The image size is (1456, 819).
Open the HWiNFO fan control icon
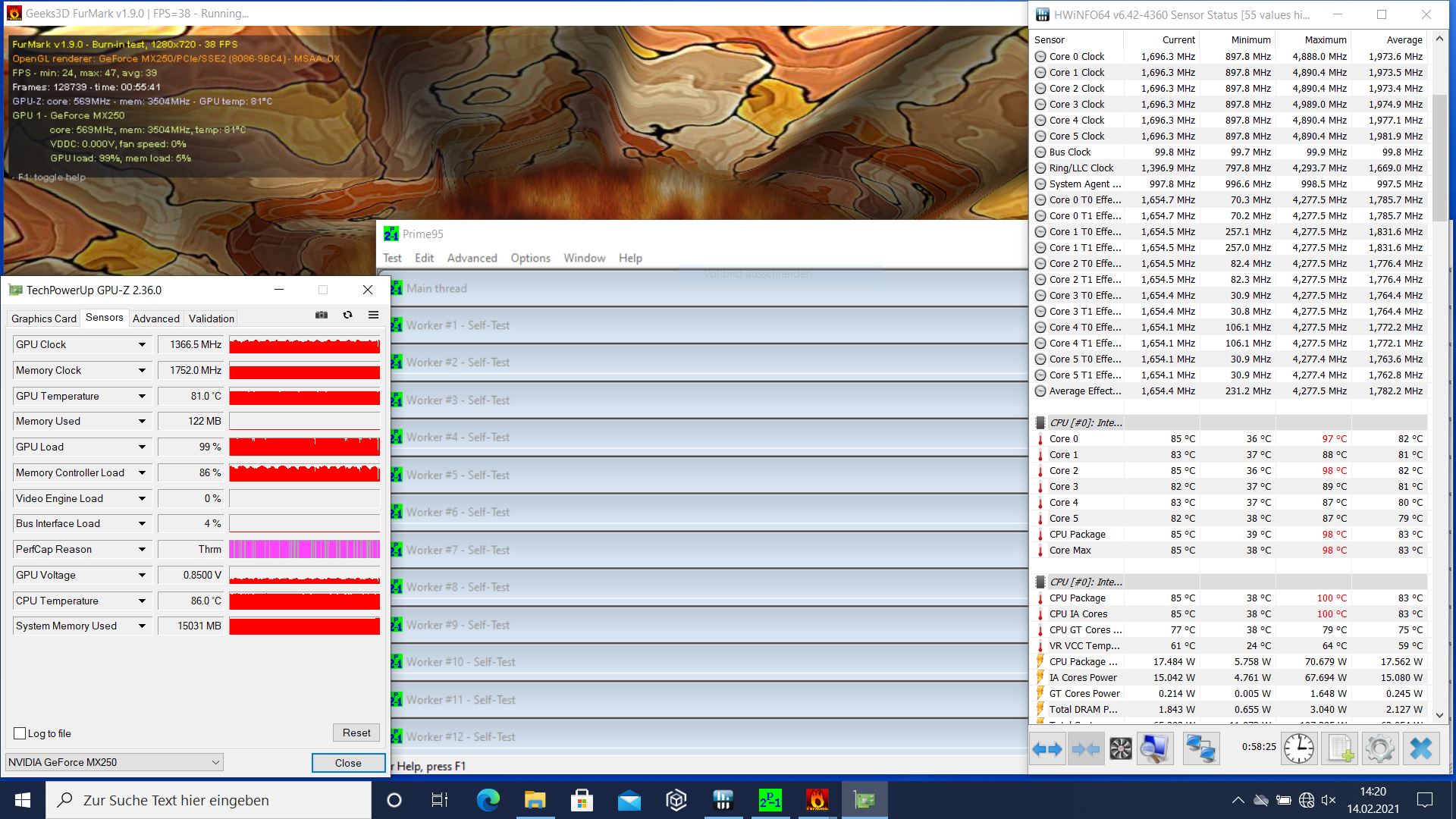pyautogui.click(x=1120, y=749)
